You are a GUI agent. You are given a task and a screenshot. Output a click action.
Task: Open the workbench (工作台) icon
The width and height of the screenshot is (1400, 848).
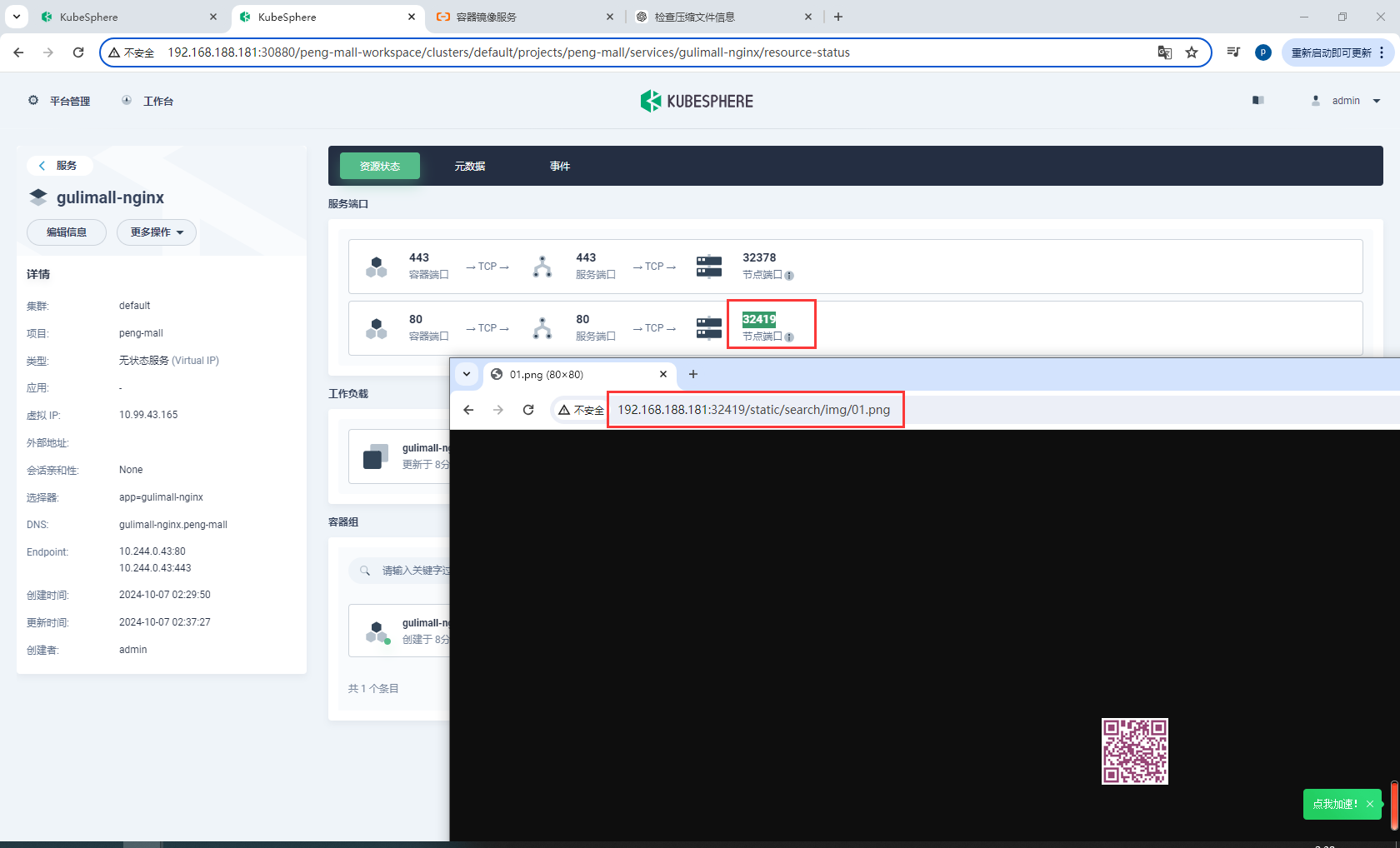click(127, 100)
